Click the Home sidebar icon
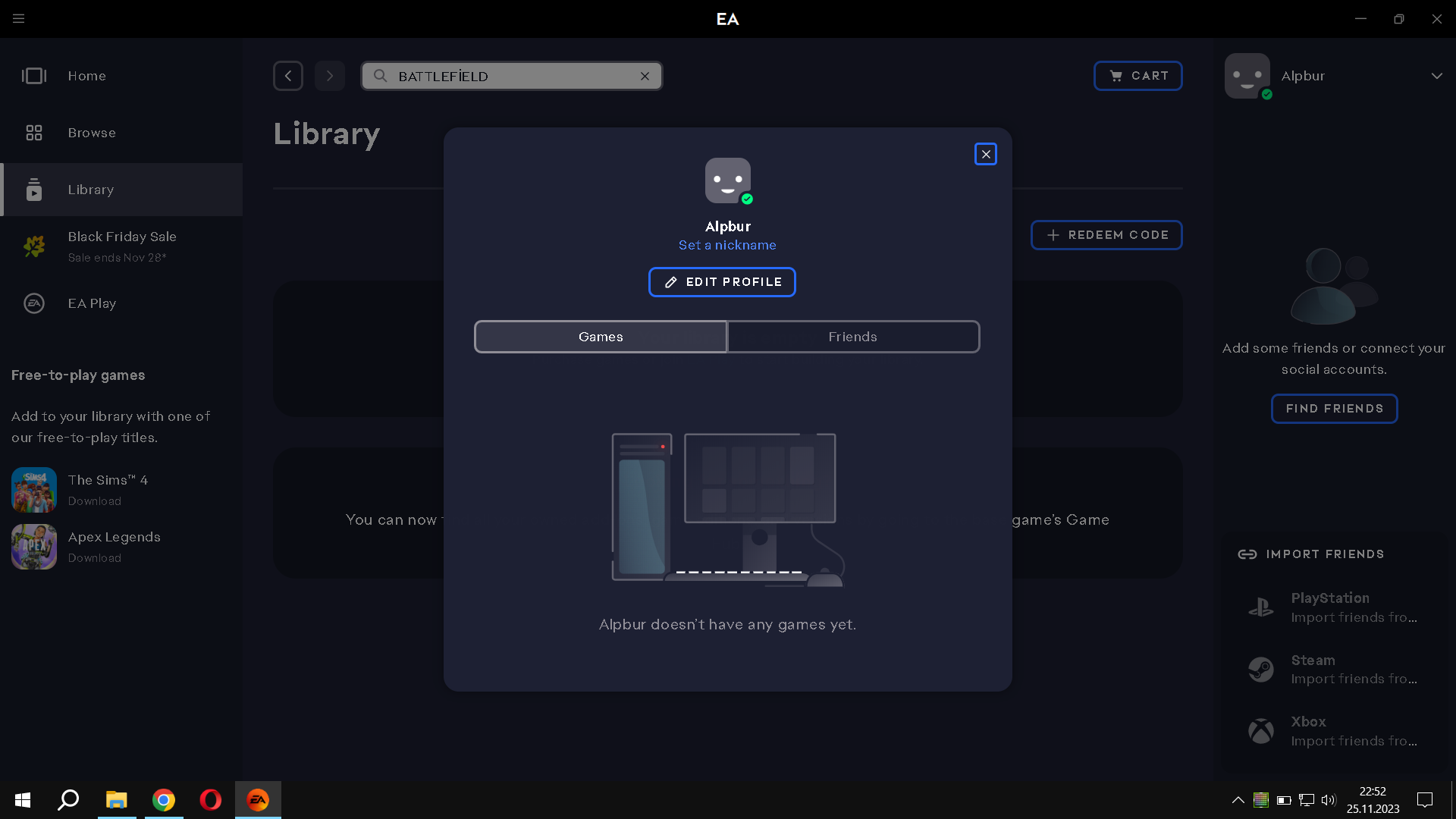Viewport: 1456px width, 819px height. (34, 76)
